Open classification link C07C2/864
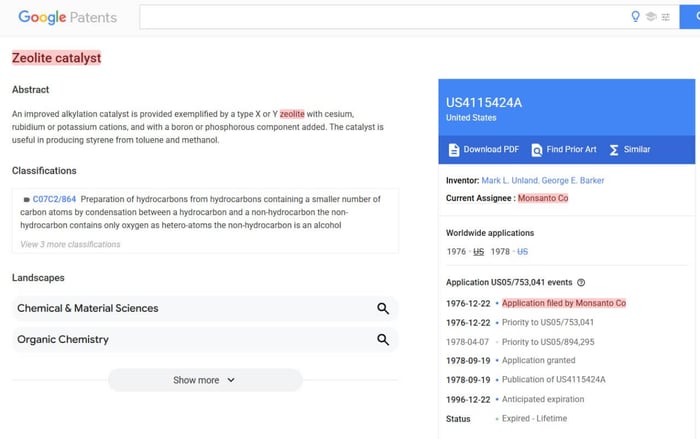Screen dimensions: 700x439 coord(54,199)
